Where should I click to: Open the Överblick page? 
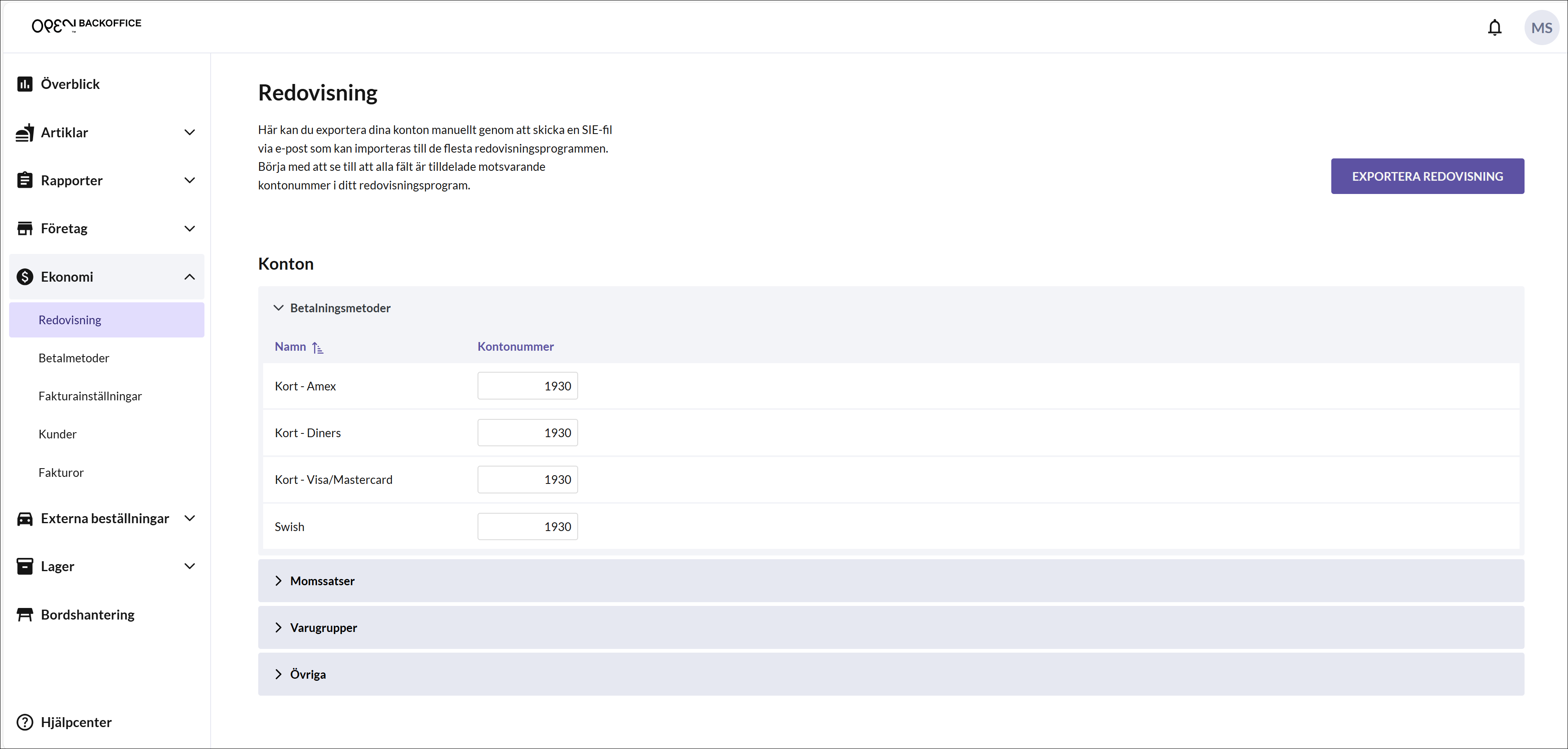(x=70, y=84)
